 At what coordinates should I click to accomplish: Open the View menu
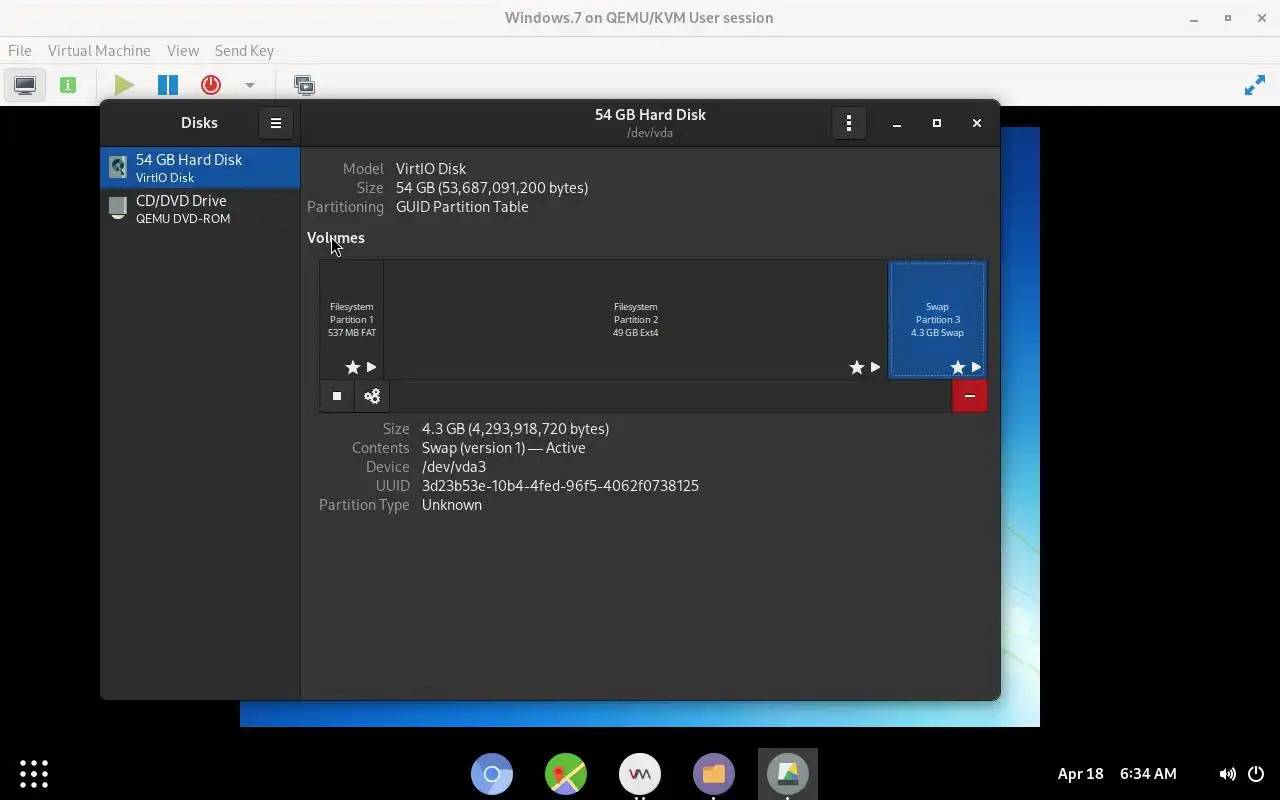tap(183, 50)
